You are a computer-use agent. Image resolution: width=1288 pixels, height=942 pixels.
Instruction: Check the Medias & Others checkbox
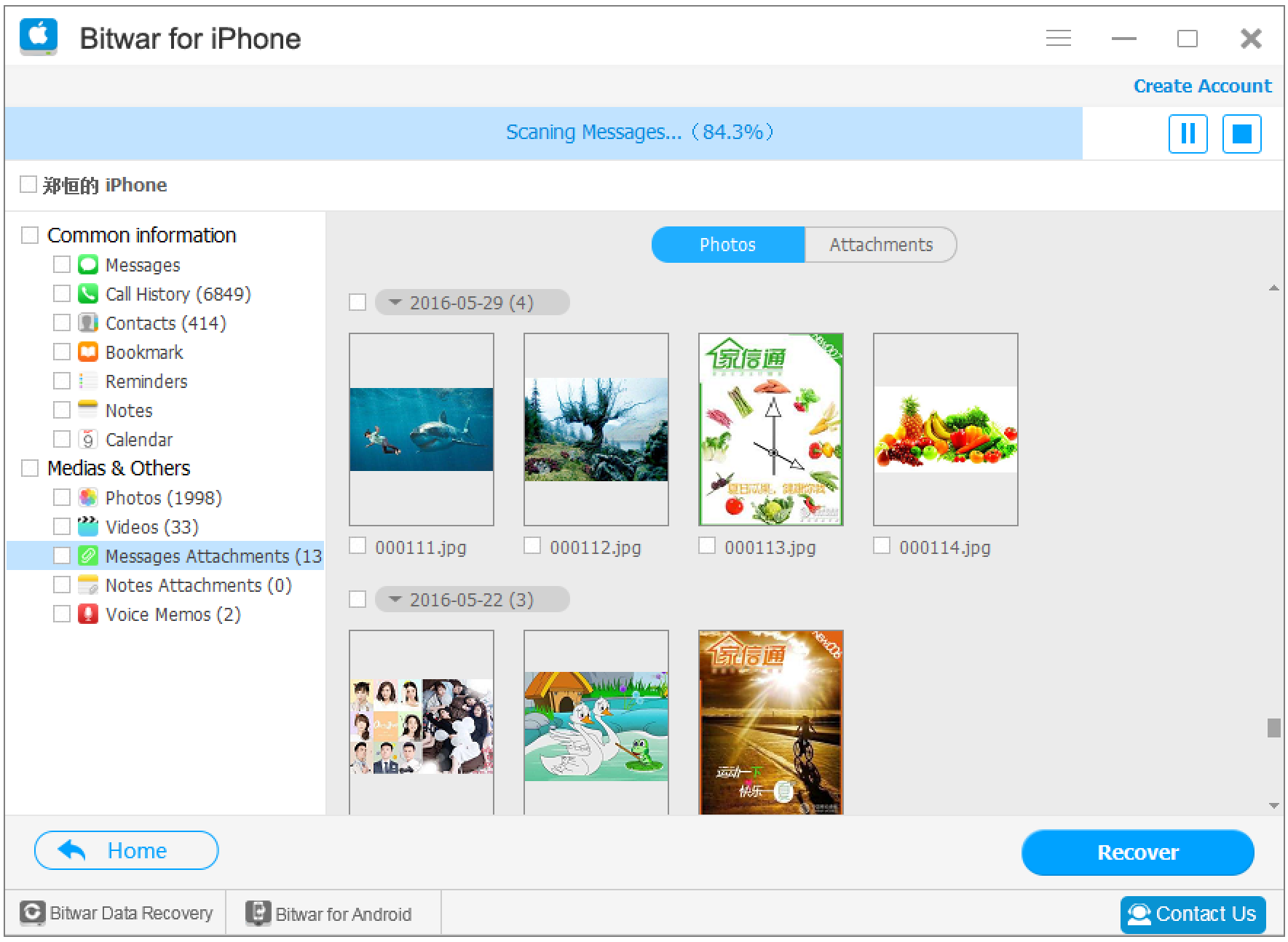coord(30,468)
